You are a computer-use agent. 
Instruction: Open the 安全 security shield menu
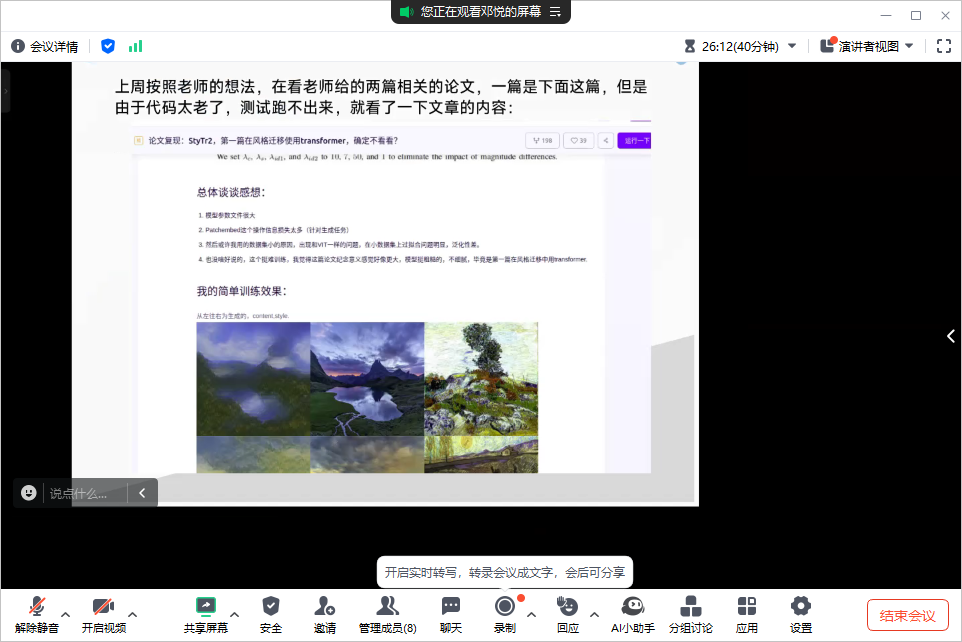(x=271, y=614)
